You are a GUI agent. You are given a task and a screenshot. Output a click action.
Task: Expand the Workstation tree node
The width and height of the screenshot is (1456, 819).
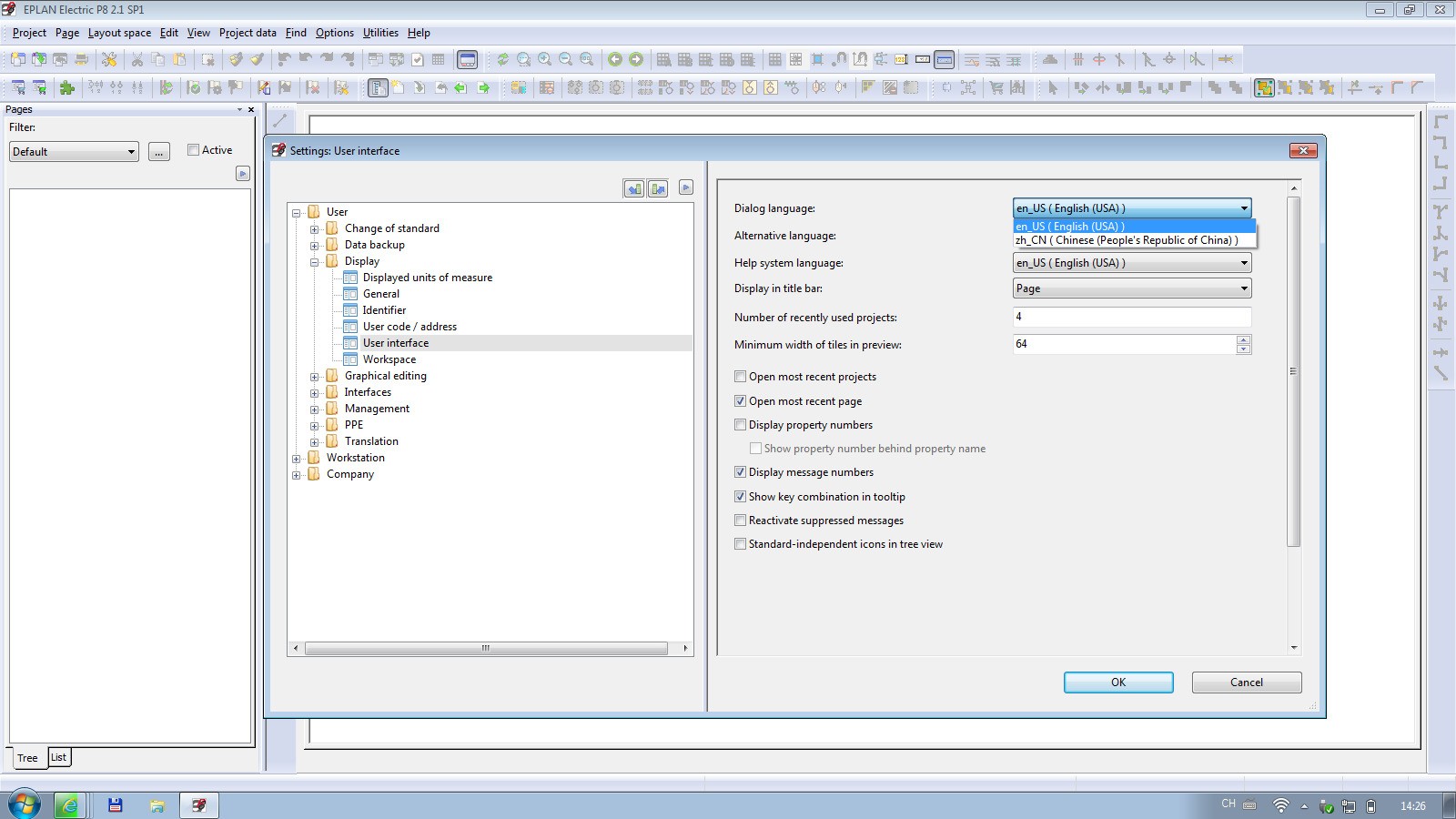click(x=297, y=458)
